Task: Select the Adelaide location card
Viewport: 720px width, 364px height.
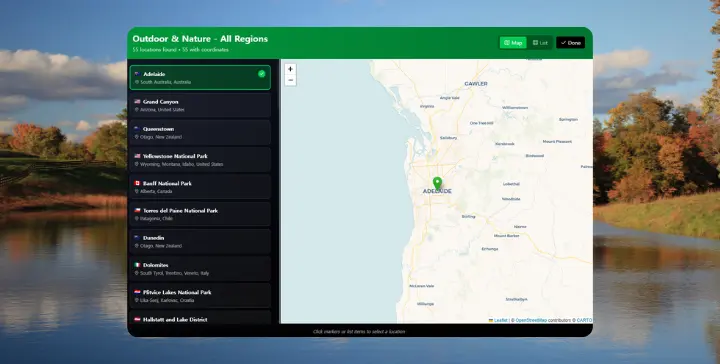Action: [200, 78]
